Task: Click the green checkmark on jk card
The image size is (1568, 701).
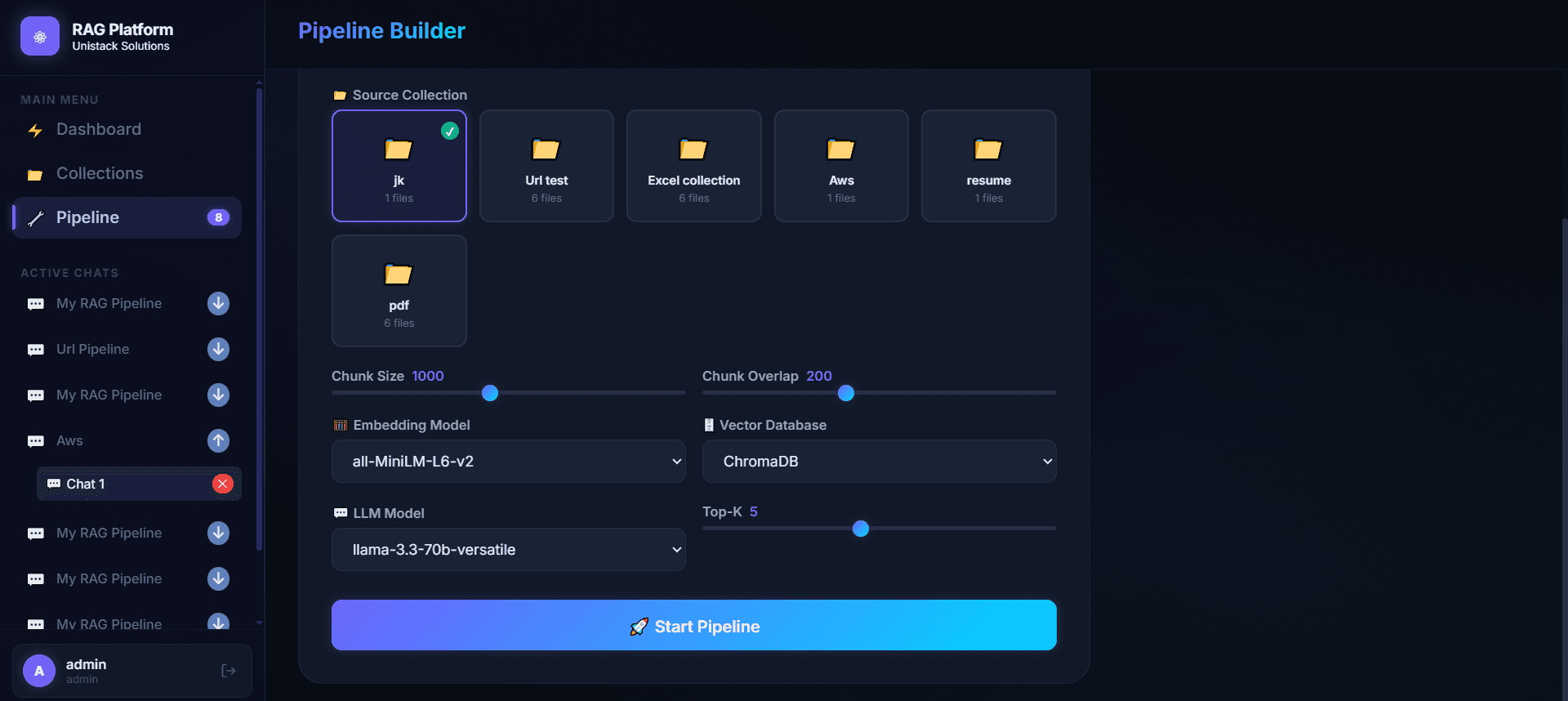Action: pos(450,131)
